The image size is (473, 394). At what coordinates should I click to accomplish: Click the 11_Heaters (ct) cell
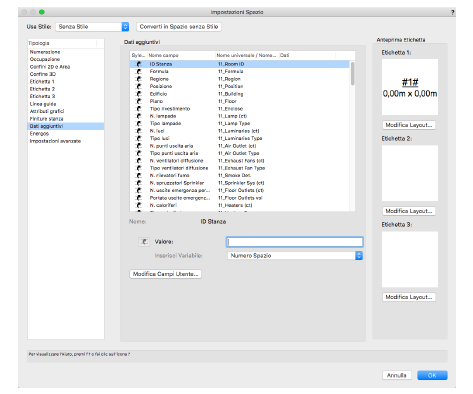pyautogui.click(x=235, y=205)
